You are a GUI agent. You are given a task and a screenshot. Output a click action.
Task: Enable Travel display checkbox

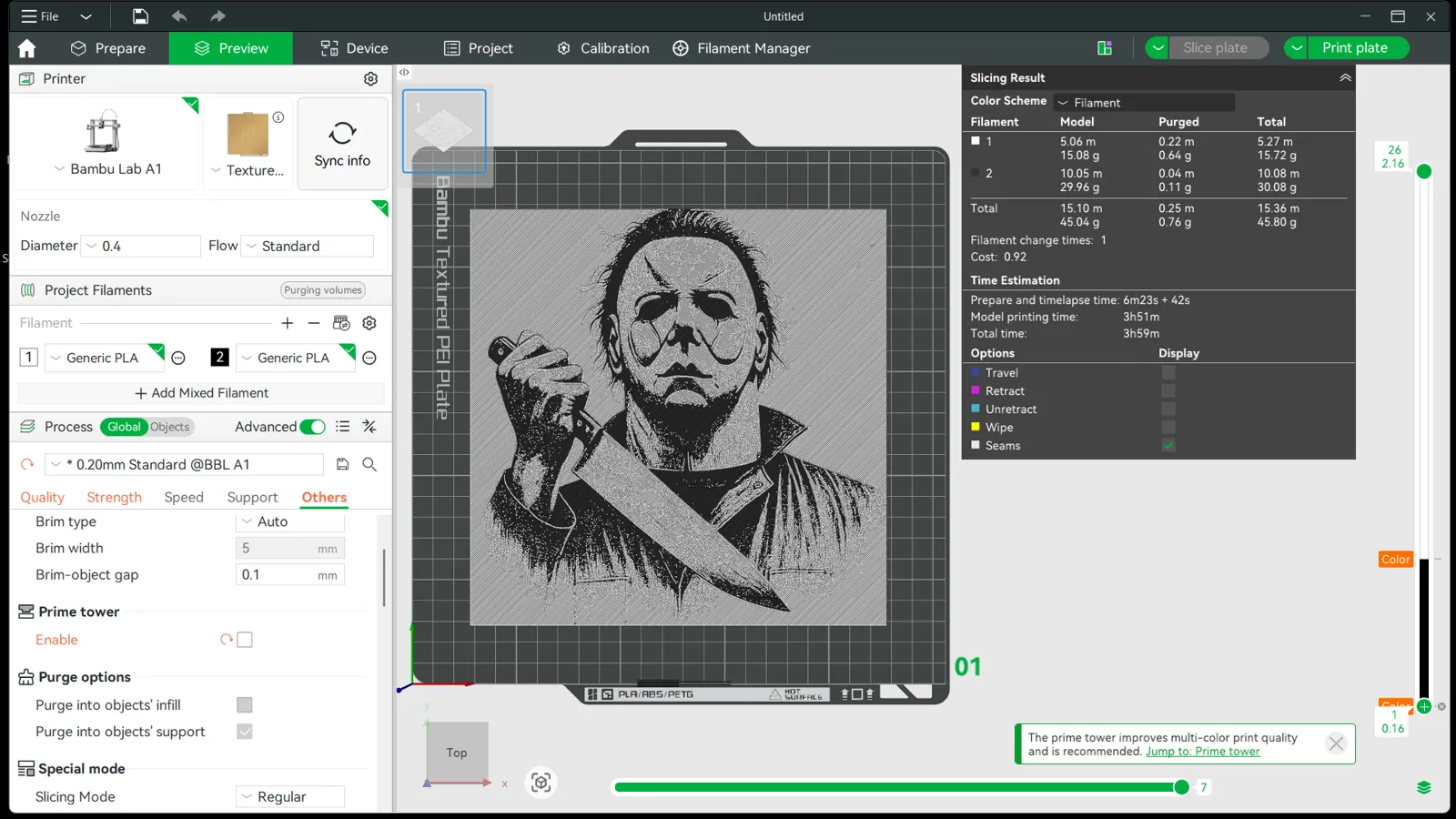tap(1168, 373)
